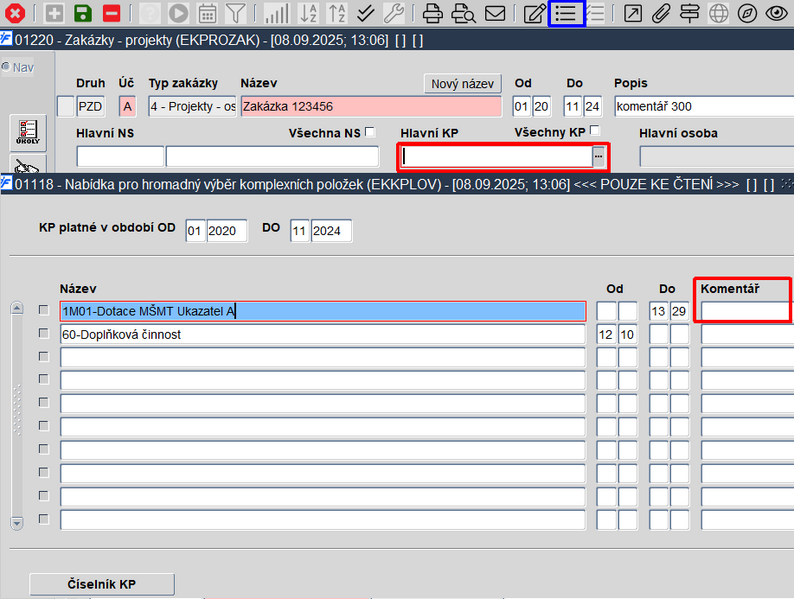
Task: Open the wrench settings icon
Action: (393, 13)
